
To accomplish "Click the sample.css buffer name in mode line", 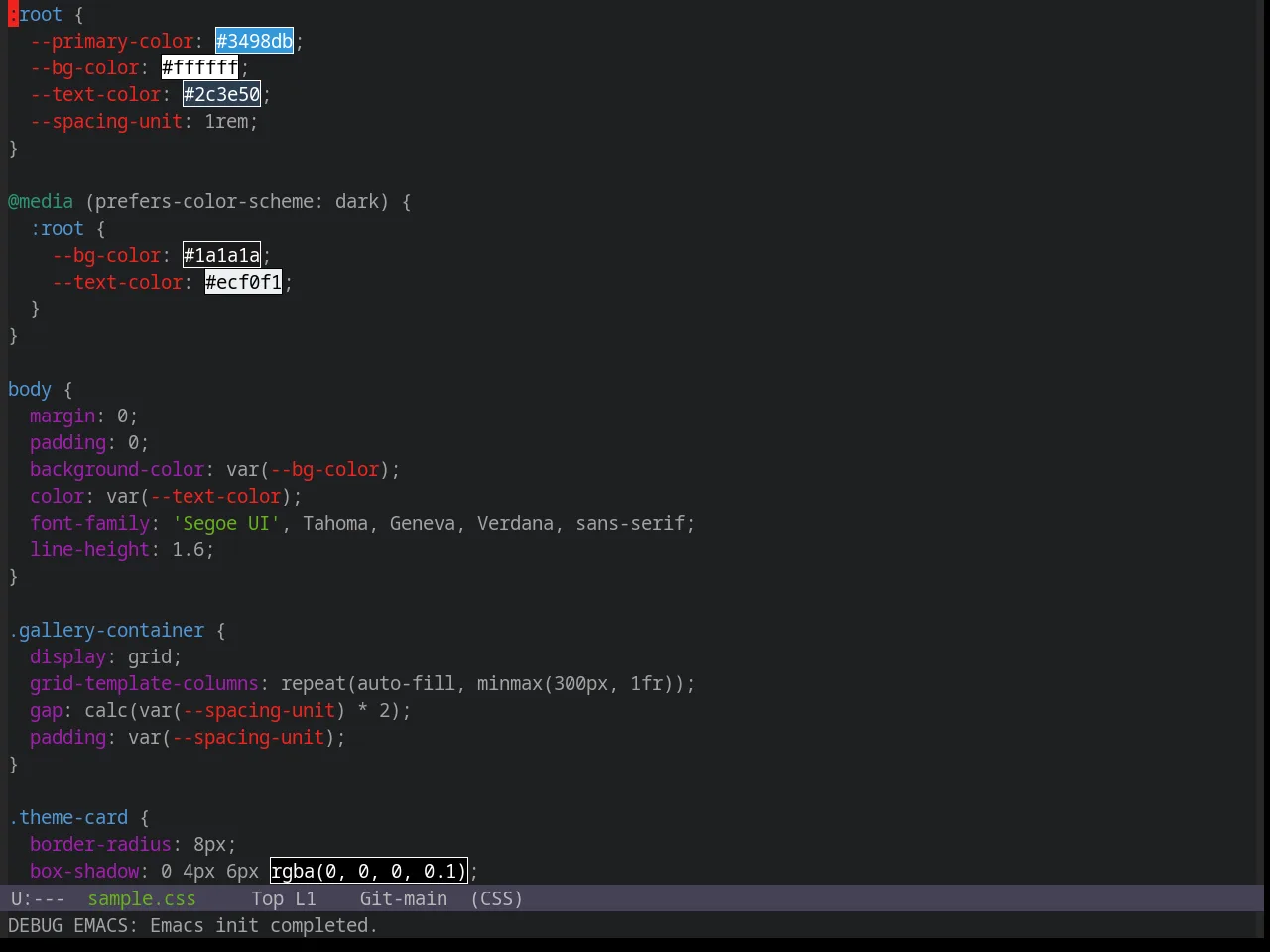I will coord(142,898).
